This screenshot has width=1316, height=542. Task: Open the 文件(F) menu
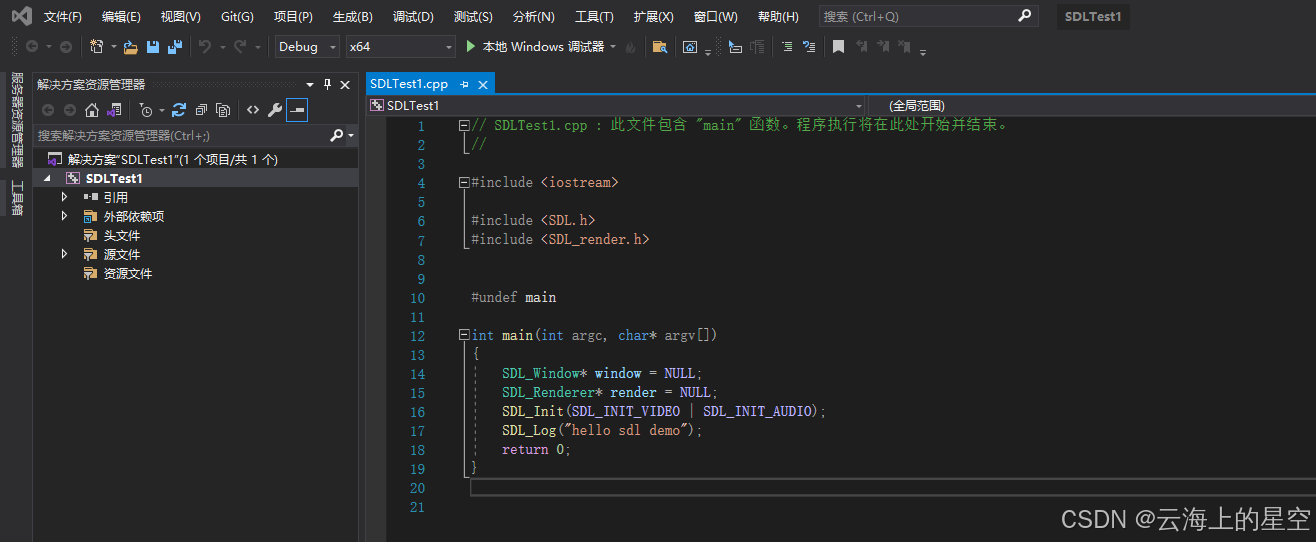click(63, 17)
